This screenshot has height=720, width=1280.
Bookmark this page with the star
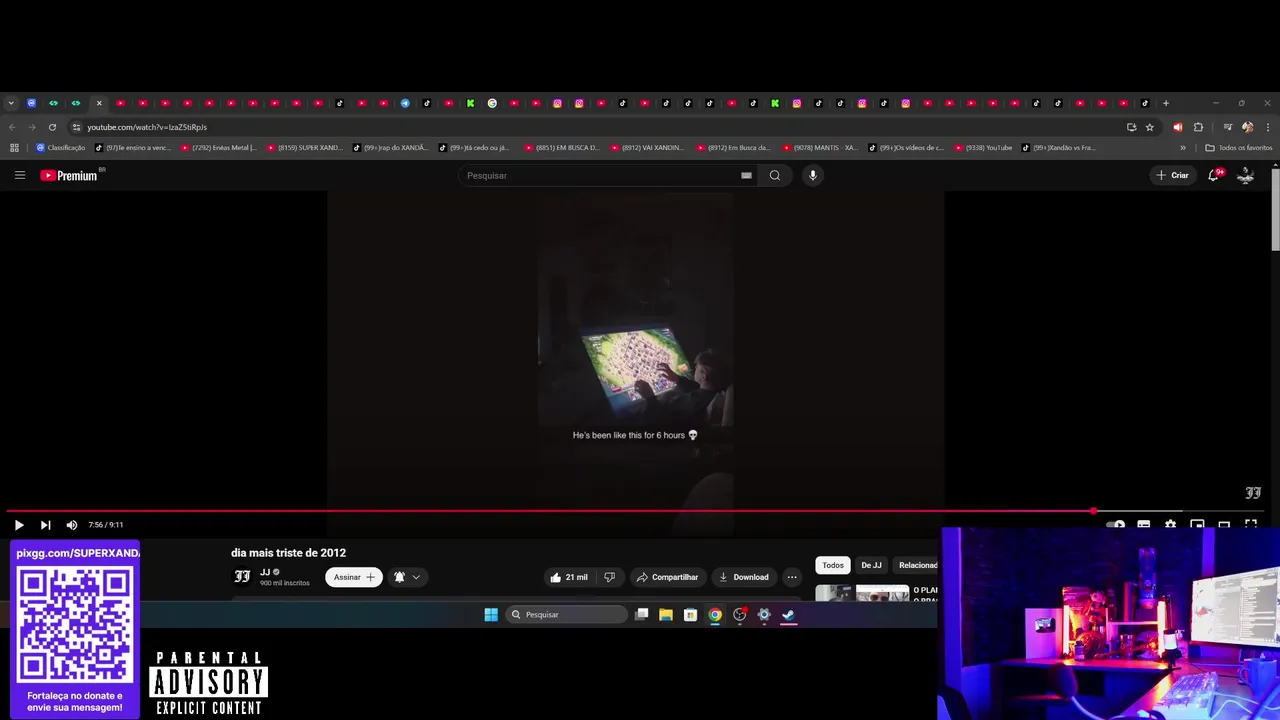click(x=1150, y=127)
